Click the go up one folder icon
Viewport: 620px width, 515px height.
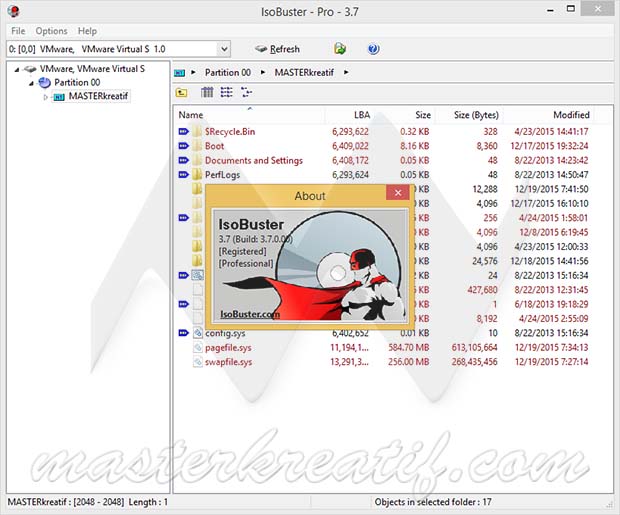pos(181,93)
